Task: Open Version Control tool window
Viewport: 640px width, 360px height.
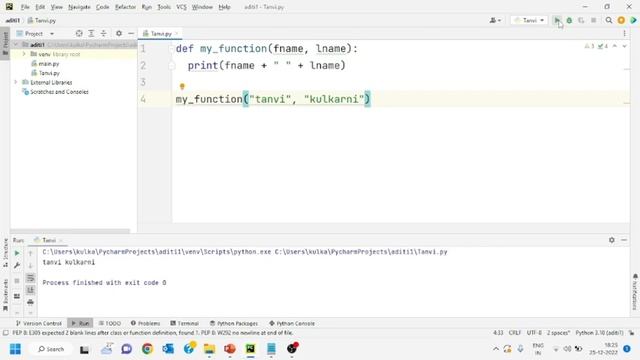Action: pos(38,323)
